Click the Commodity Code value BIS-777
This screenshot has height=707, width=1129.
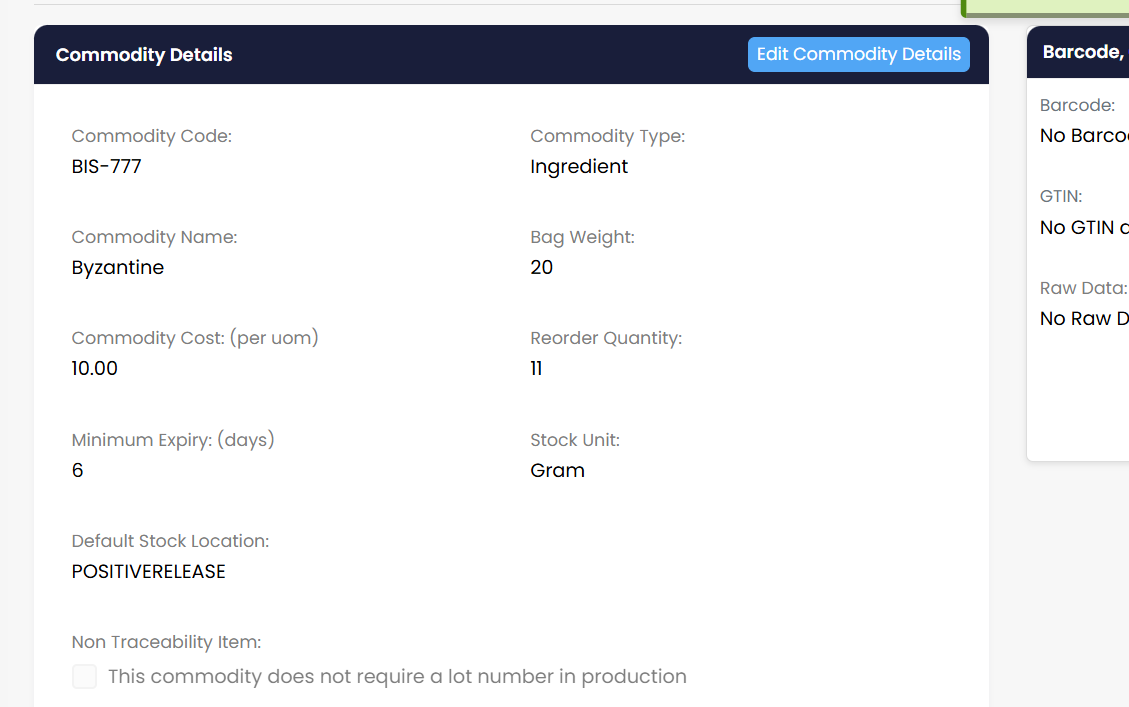(106, 166)
